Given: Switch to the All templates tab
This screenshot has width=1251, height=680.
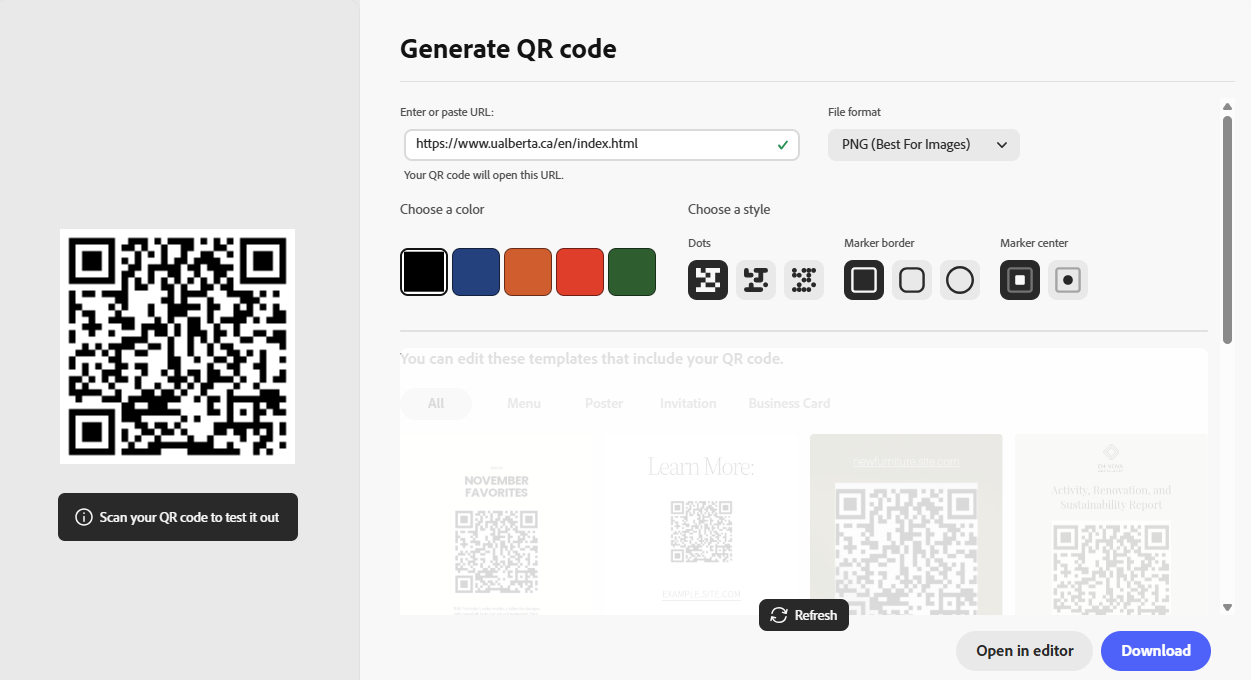Looking at the screenshot, I should pyautogui.click(x=436, y=403).
